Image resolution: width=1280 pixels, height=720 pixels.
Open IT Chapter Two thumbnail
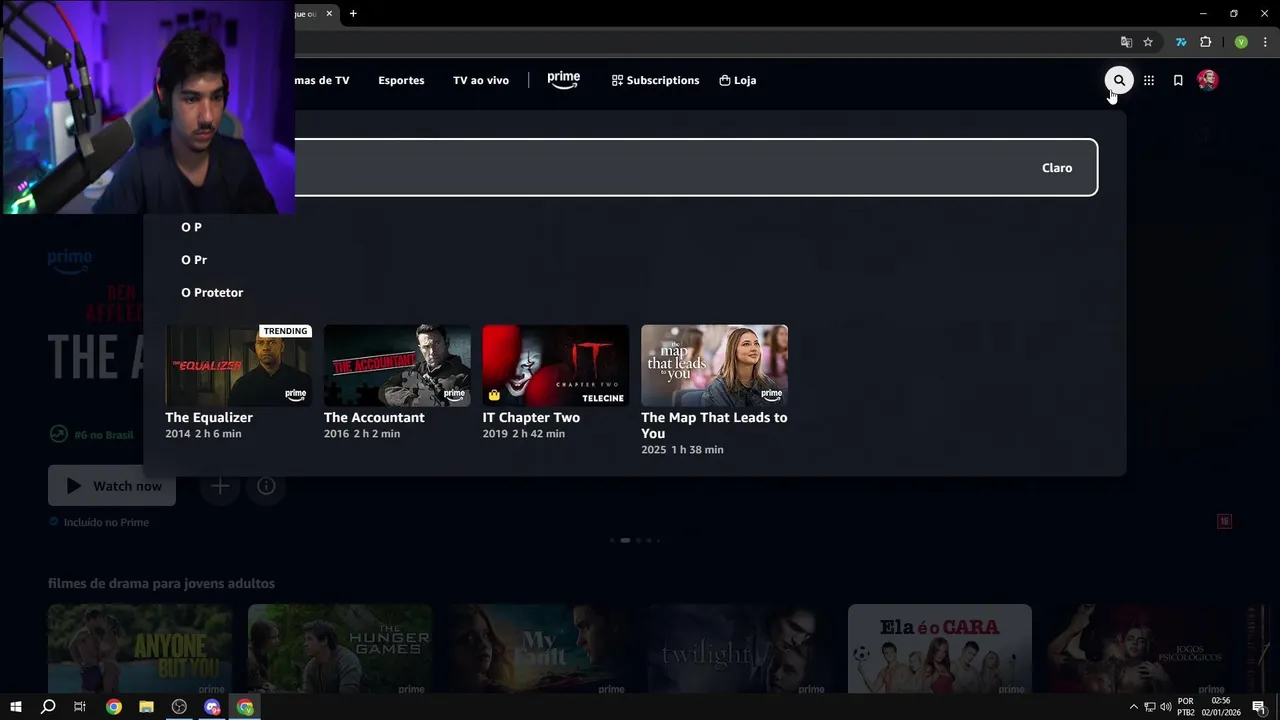[556, 365]
